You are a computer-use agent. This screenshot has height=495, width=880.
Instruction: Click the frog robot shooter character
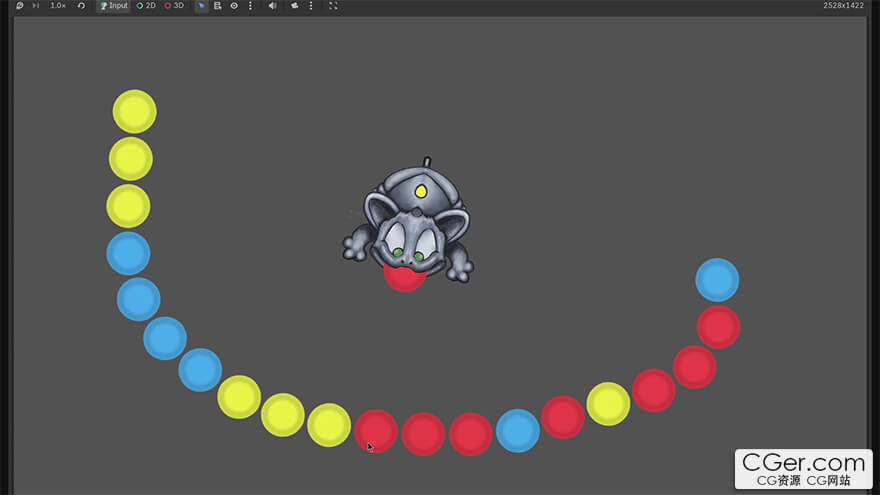409,222
